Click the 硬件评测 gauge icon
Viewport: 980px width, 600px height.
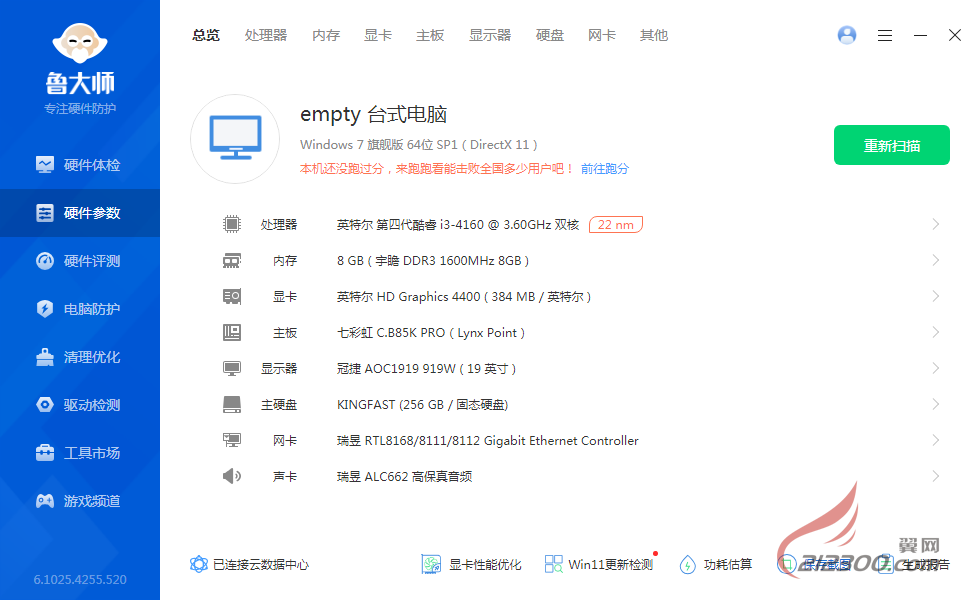pos(45,261)
